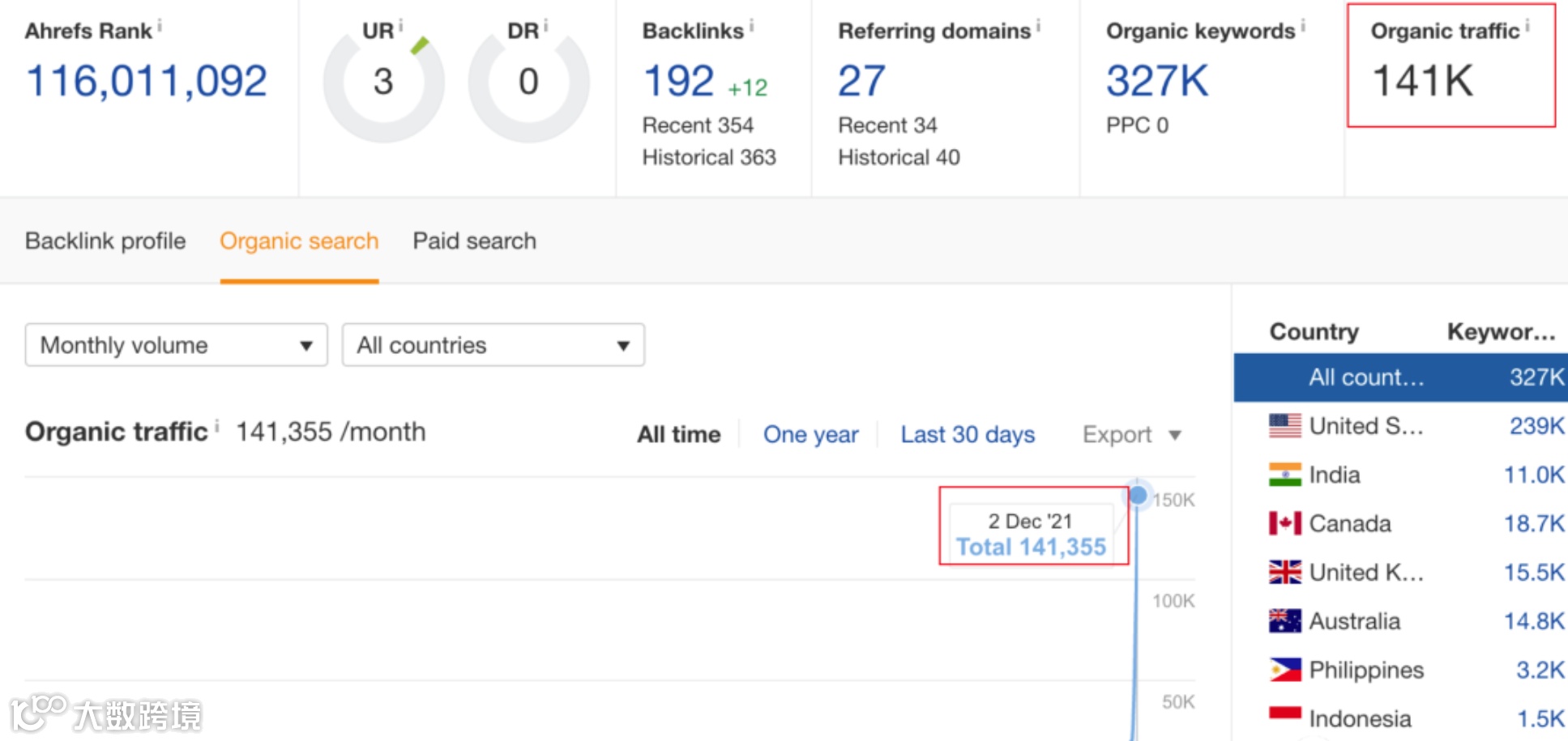Viewport: 1568px width, 741px height.
Task: Click the info icon beside Referring domains
Action: (x=1039, y=26)
